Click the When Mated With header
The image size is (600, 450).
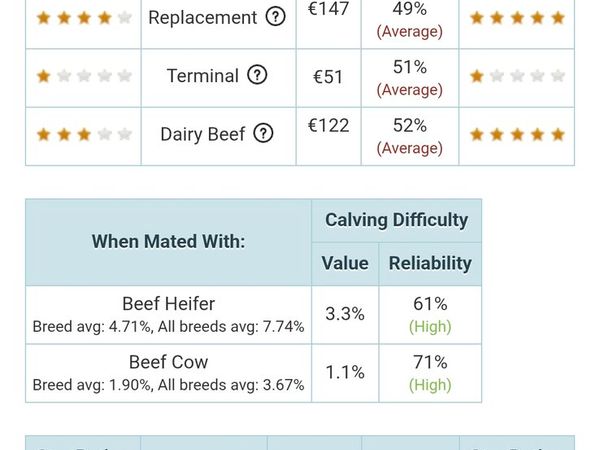point(168,241)
